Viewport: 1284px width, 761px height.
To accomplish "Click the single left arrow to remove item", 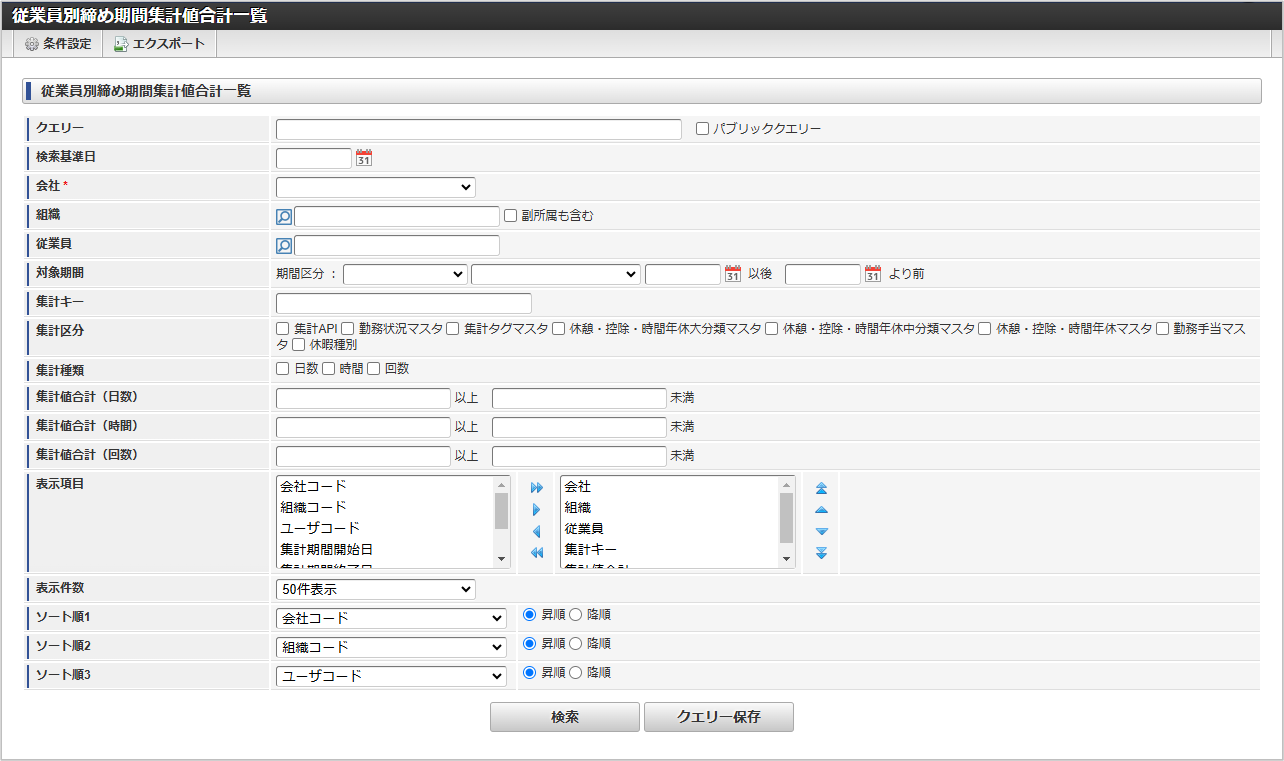I will (536, 531).
